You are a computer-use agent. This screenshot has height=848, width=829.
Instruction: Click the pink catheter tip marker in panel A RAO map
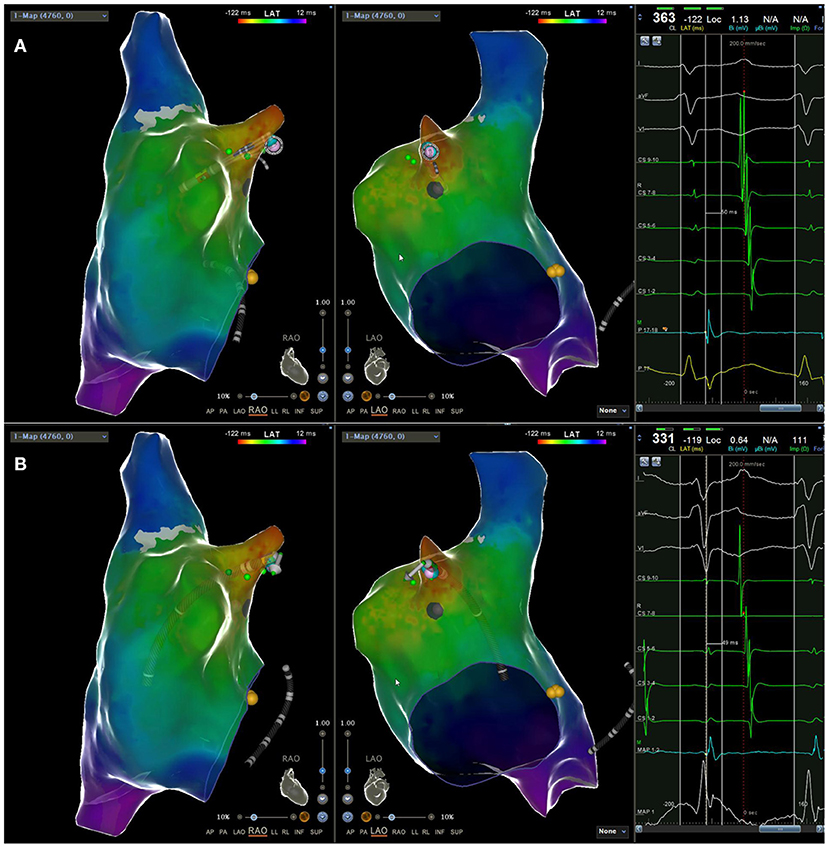(x=274, y=145)
